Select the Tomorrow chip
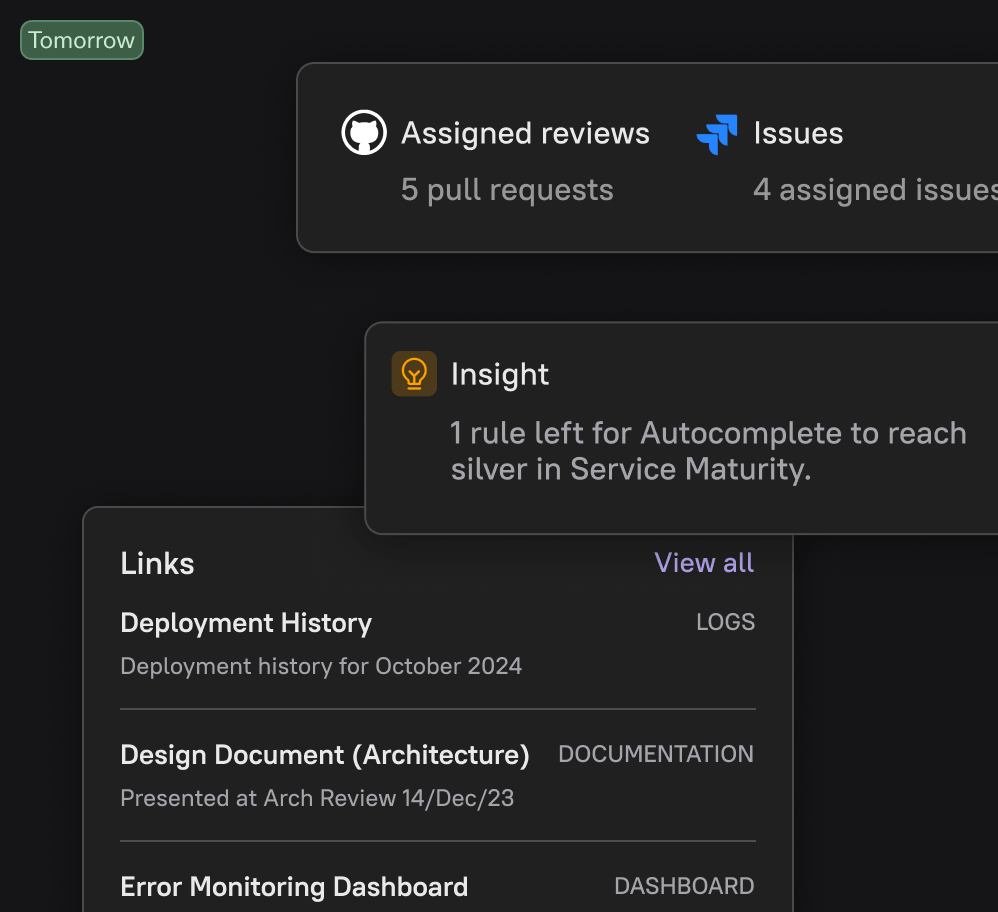The width and height of the screenshot is (998, 912). (81, 40)
